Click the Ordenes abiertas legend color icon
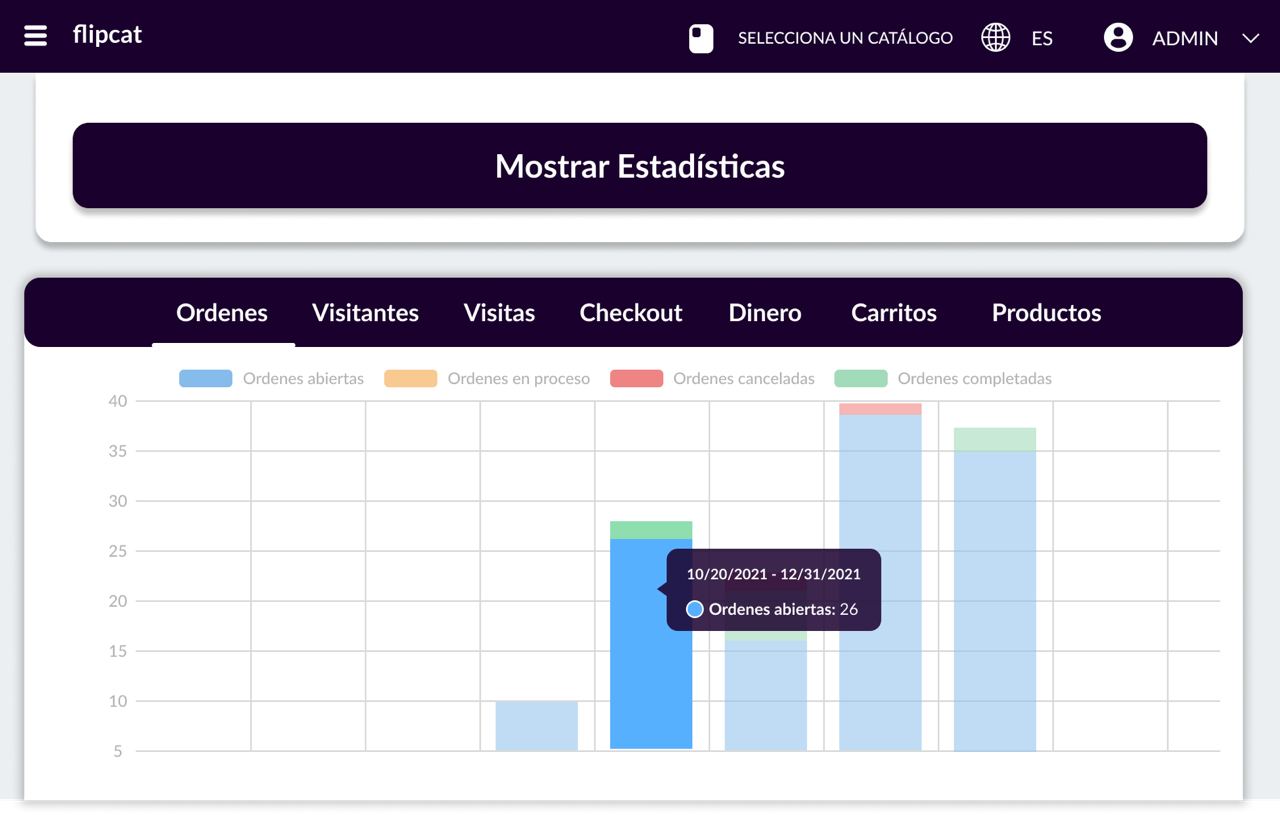The width and height of the screenshot is (1280, 815). [x=205, y=378]
